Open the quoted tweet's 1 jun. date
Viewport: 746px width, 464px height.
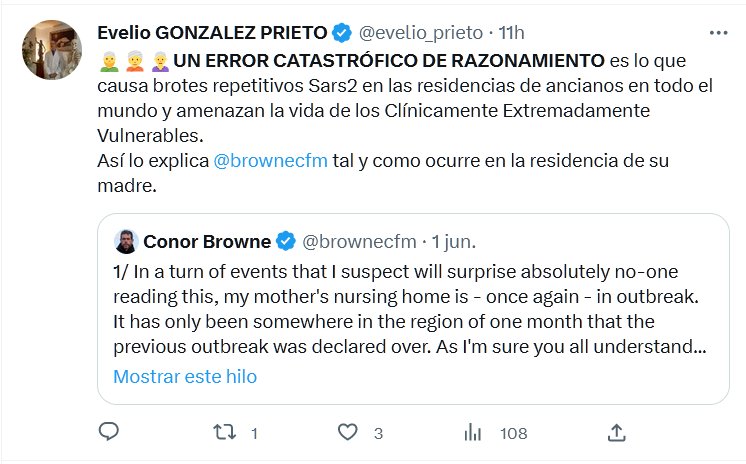[x=453, y=242]
